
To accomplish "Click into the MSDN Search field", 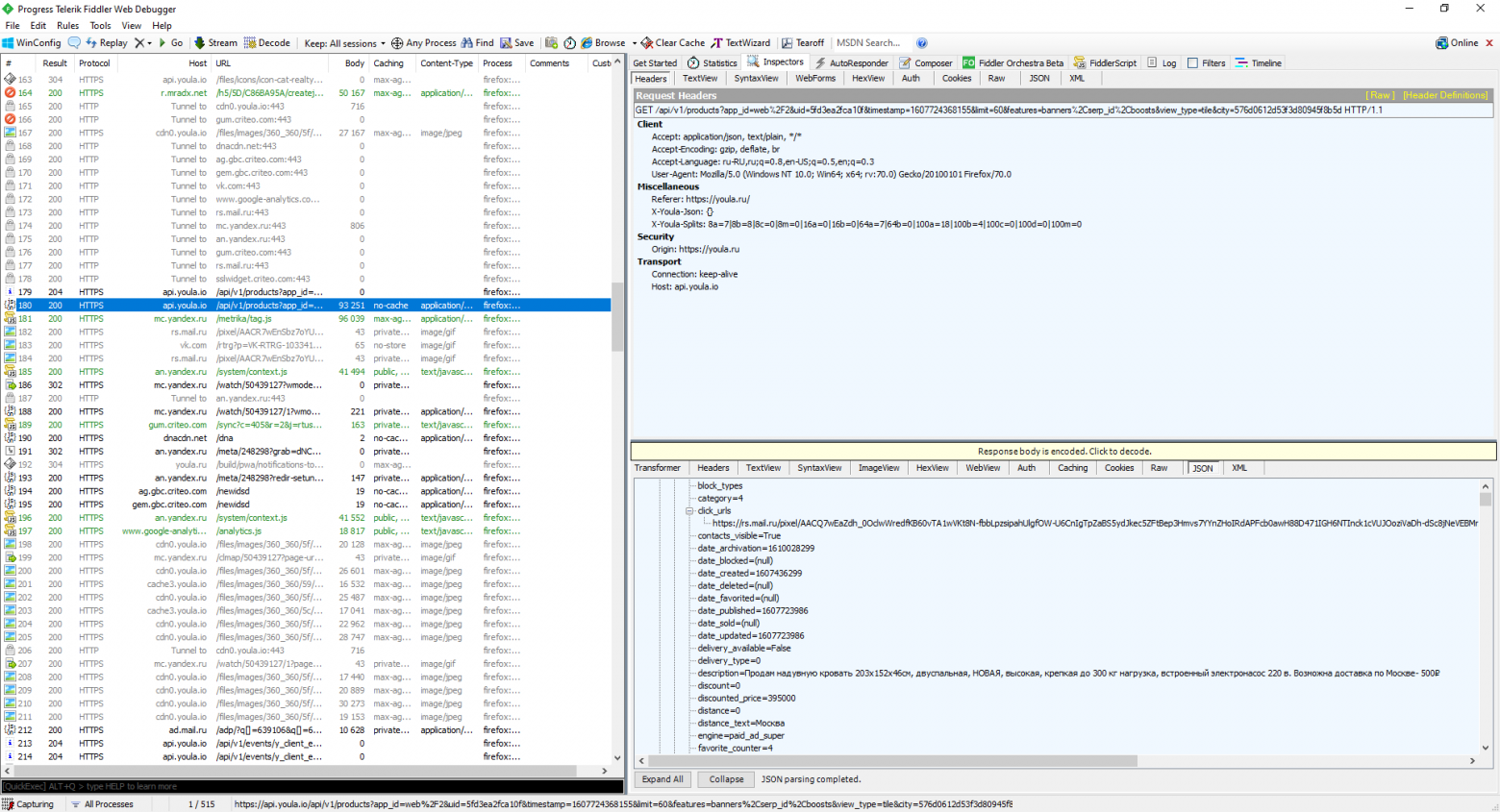I will coord(870,43).
